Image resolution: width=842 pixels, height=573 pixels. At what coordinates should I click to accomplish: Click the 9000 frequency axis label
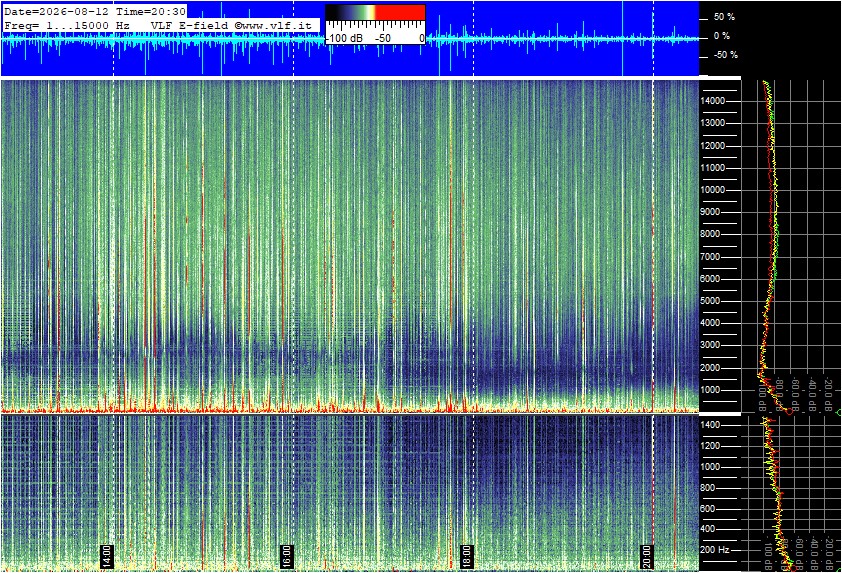pyautogui.click(x=710, y=212)
